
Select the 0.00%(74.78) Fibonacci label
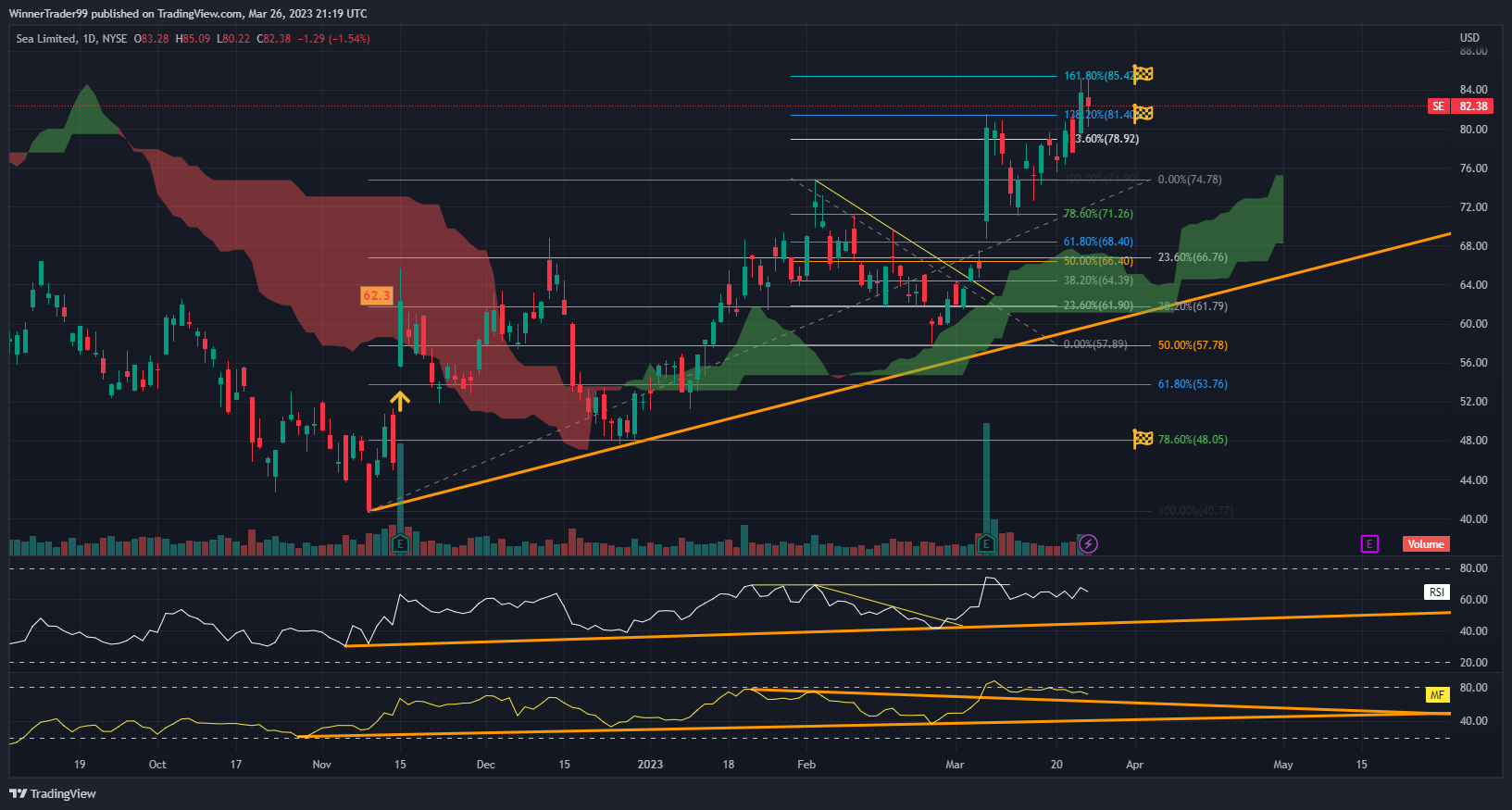1190,180
